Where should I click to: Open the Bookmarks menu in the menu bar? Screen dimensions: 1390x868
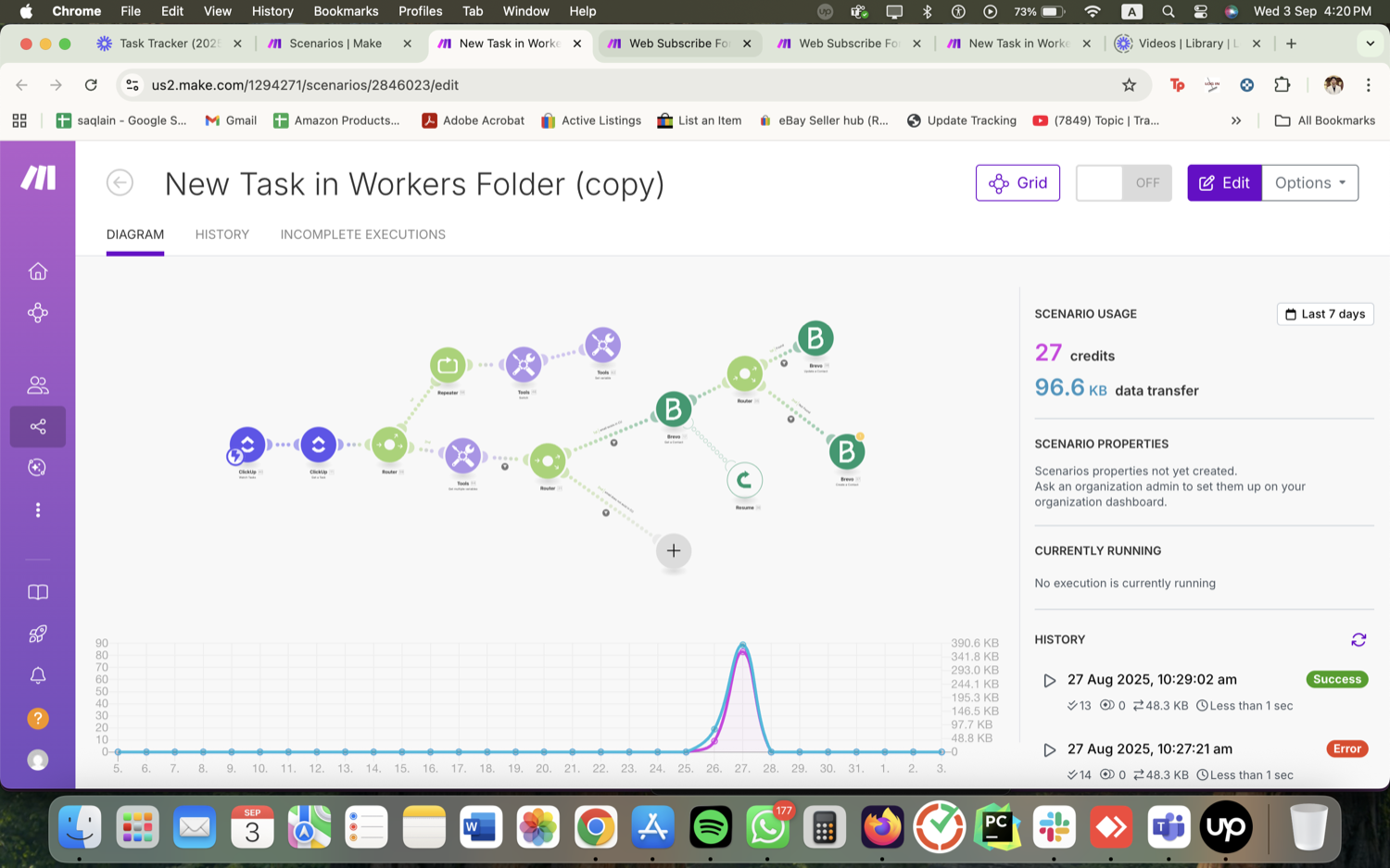(346, 11)
